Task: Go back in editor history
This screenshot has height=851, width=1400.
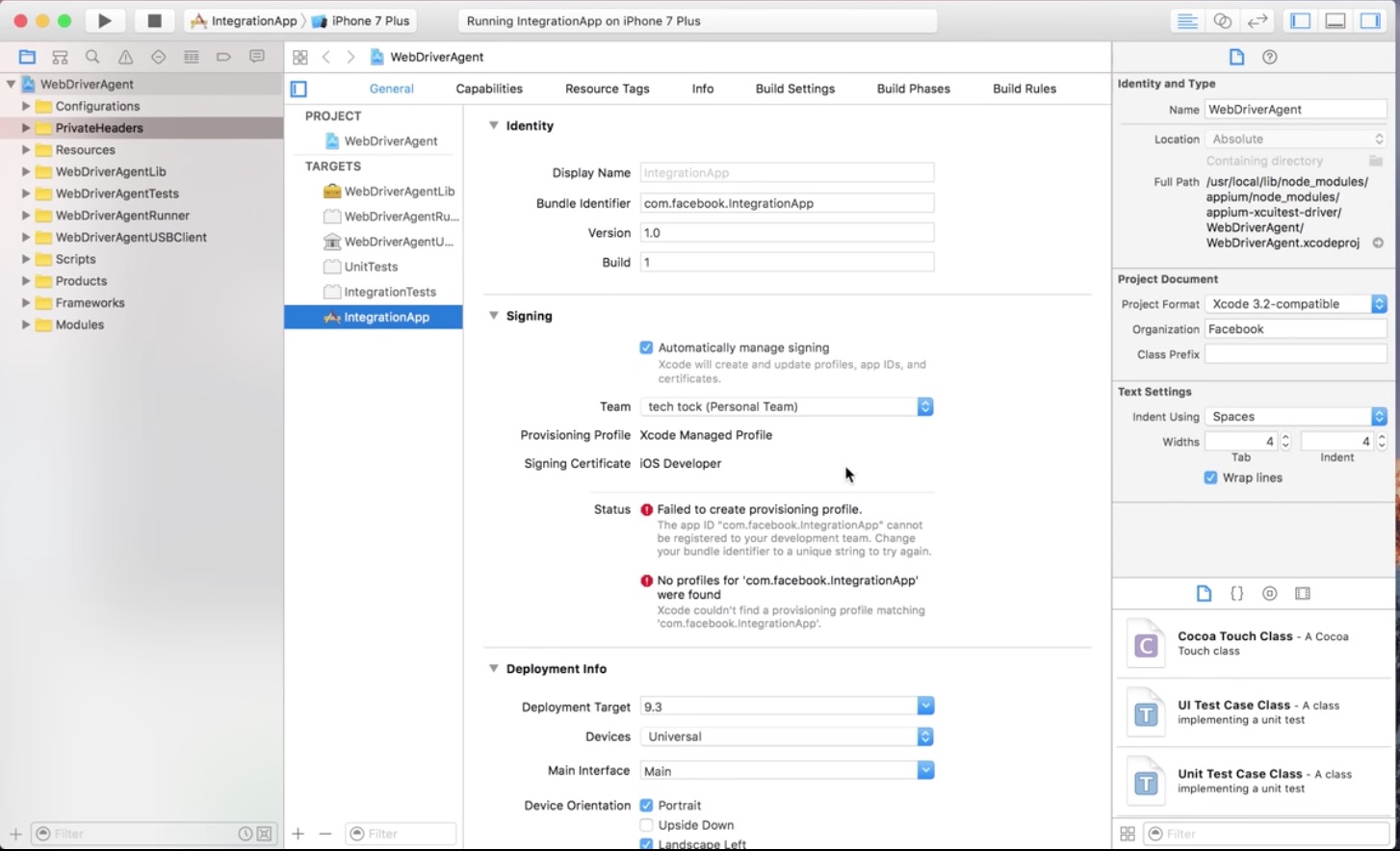Action: pos(326,57)
